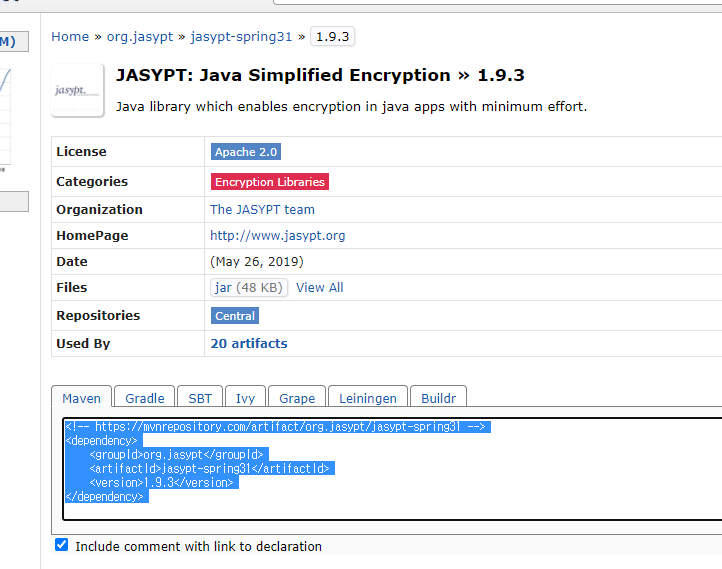Open the jasypt-spring31 breadcrumb link
Viewport: 722px width, 569px height.
pyautogui.click(x=241, y=36)
